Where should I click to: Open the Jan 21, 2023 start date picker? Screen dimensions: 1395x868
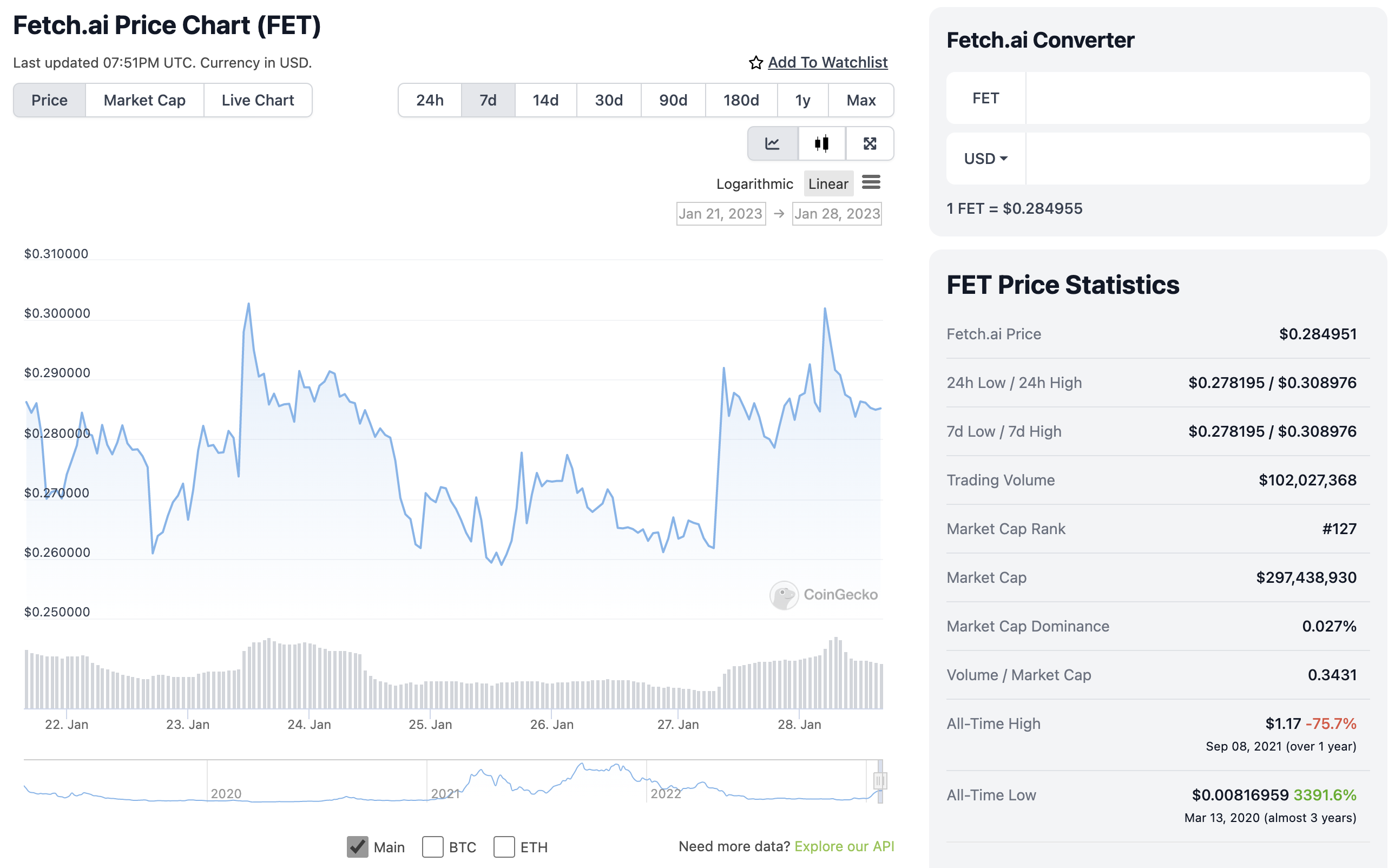pos(720,214)
